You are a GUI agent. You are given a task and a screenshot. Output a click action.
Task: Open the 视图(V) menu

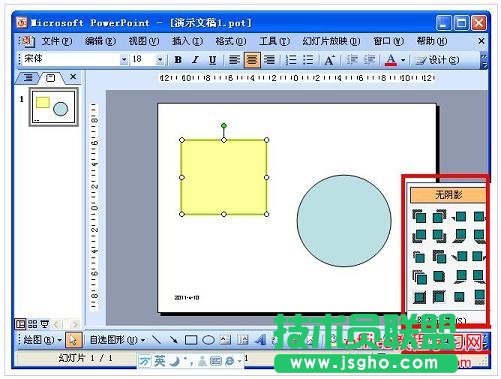tap(144, 41)
